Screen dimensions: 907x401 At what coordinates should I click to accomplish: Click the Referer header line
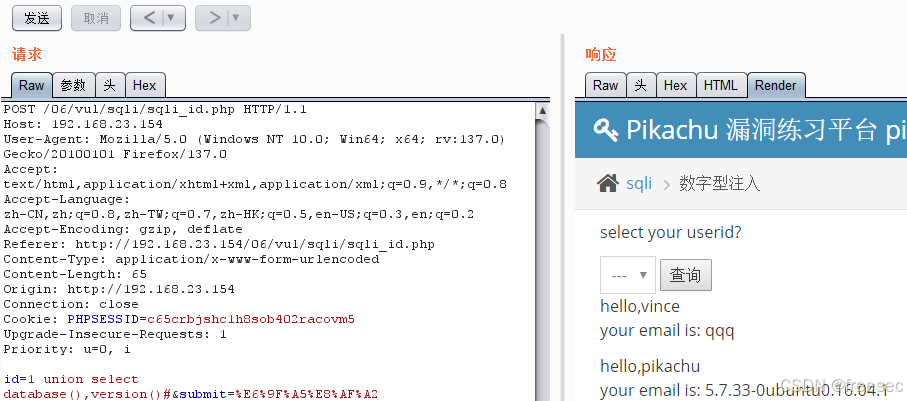point(219,244)
